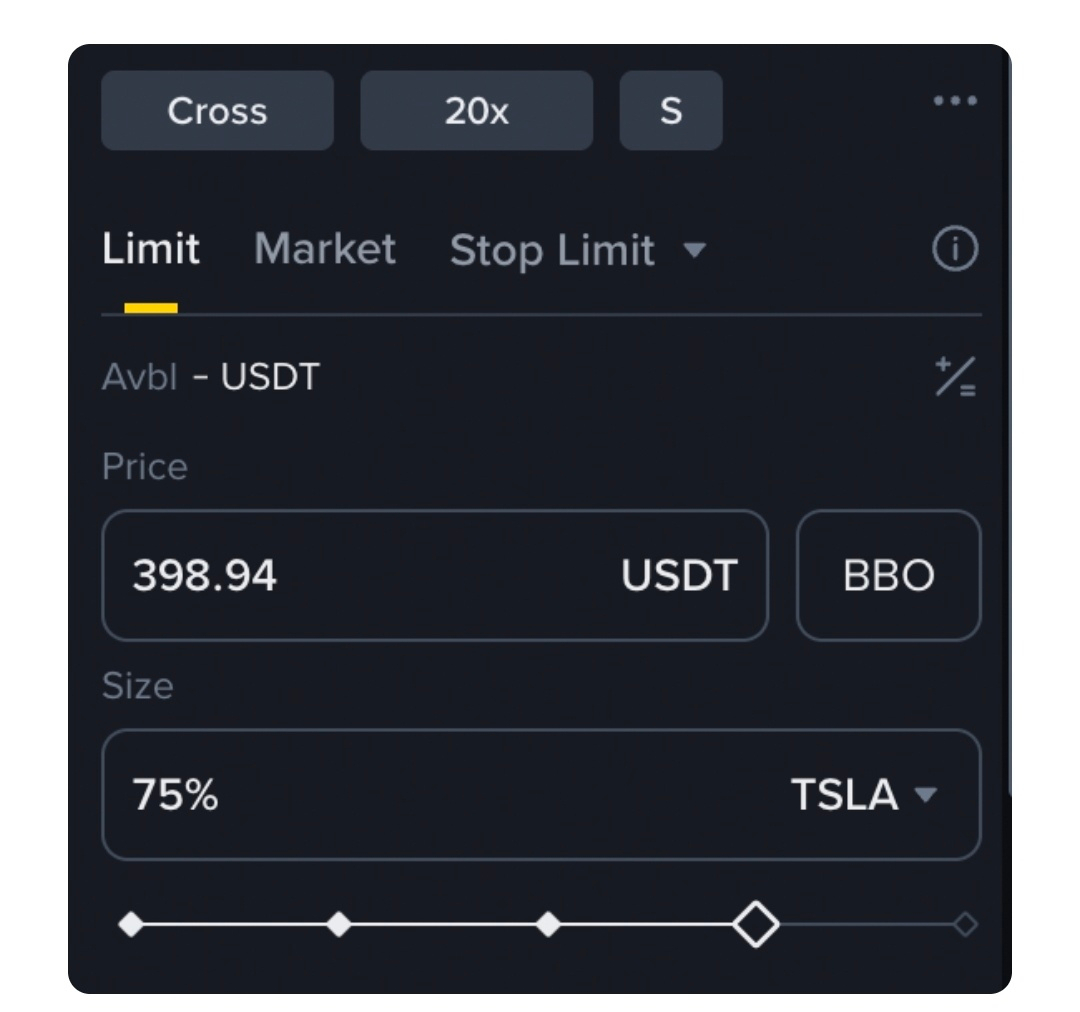Click the S position mode button
The height and width of the screenshot is (1012, 1080).
coord(671,111)
